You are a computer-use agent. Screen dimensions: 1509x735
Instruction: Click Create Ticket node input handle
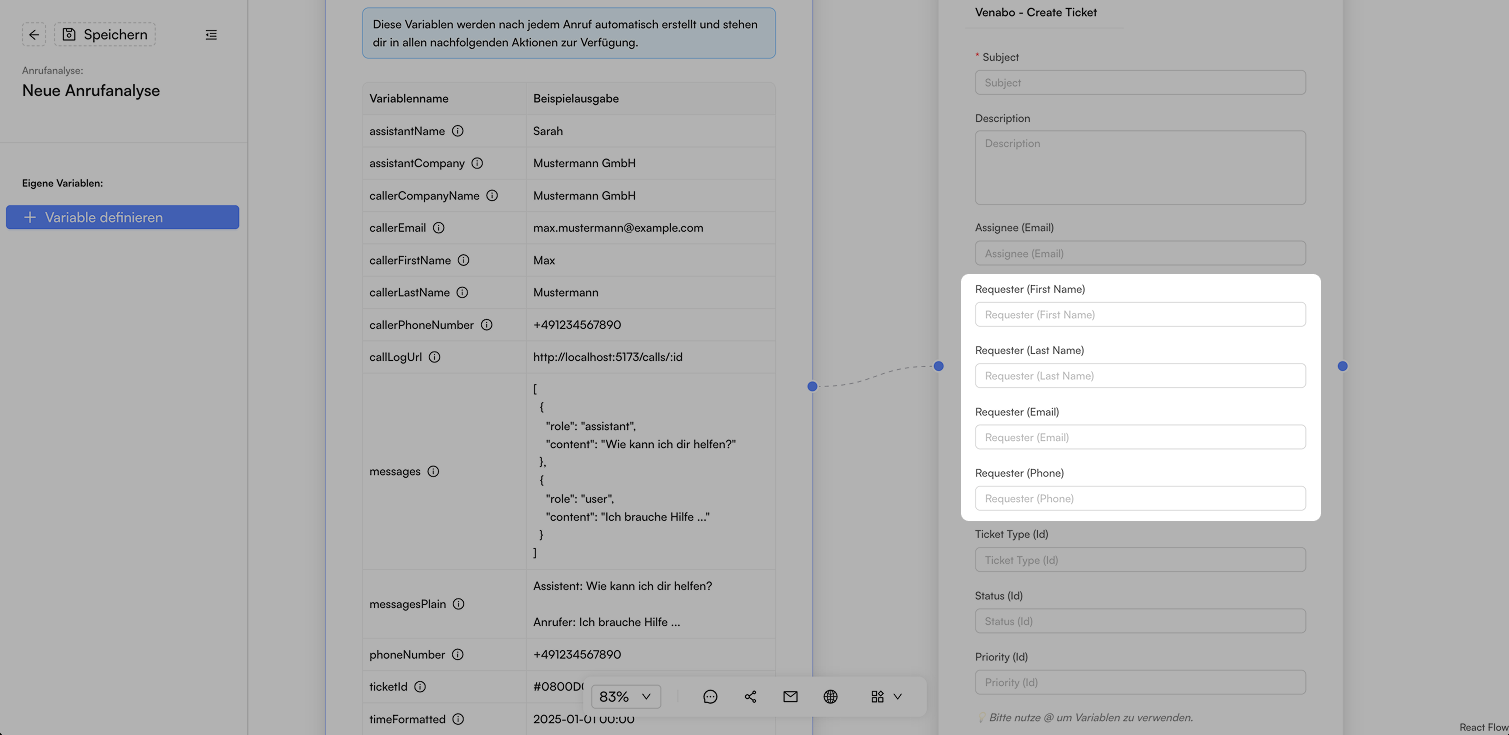(939, 366)
